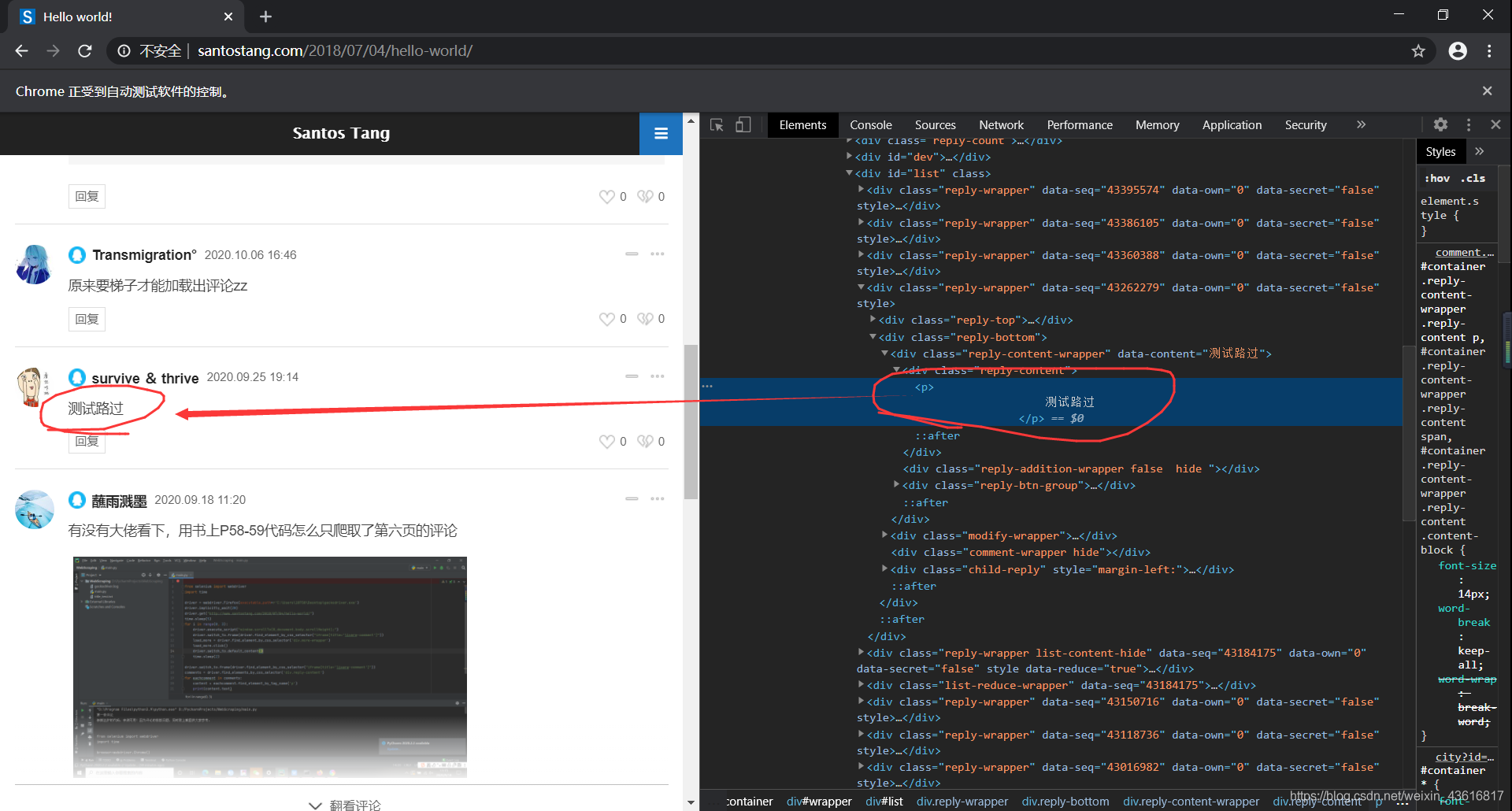Show more DevTools tabs with the chevron
This screenshot has width=1512, height=811.
[1361, 124]
